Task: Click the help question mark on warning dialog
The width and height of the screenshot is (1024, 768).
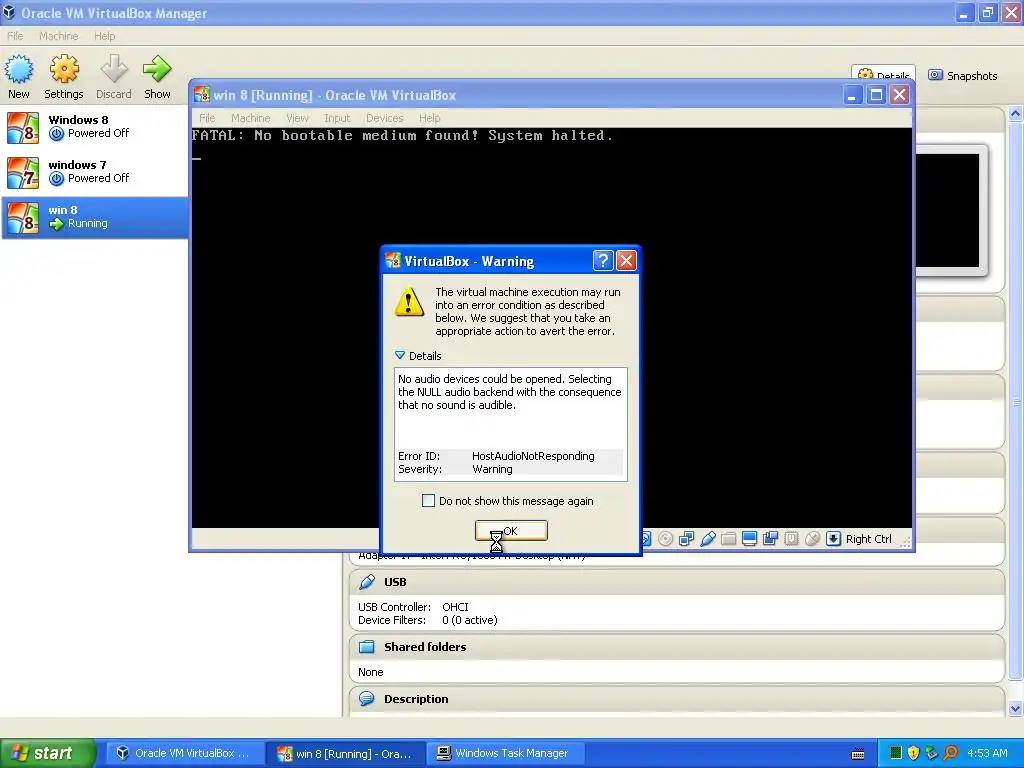Action: [603, 261]
